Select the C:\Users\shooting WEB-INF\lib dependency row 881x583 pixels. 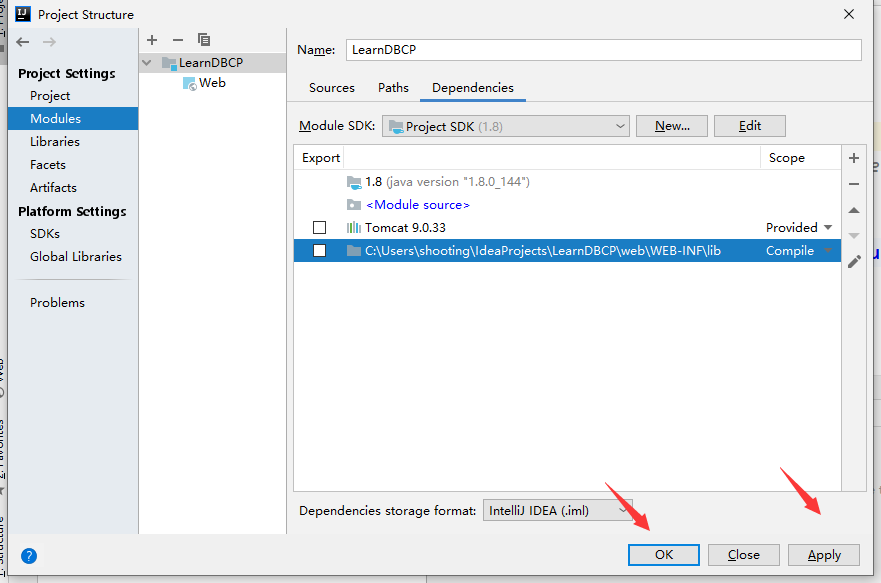point(567,250)
